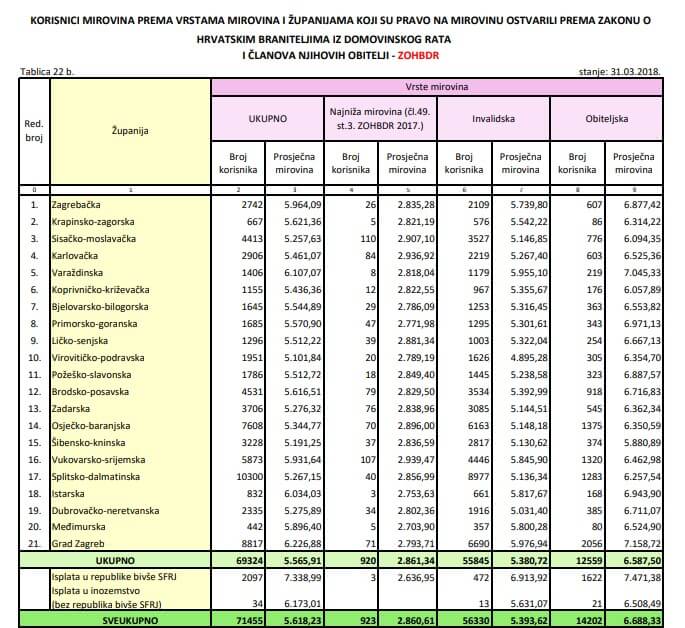Select the Tablica 22 b. caption
The image size is (685, 628).
tap(49, 72)
